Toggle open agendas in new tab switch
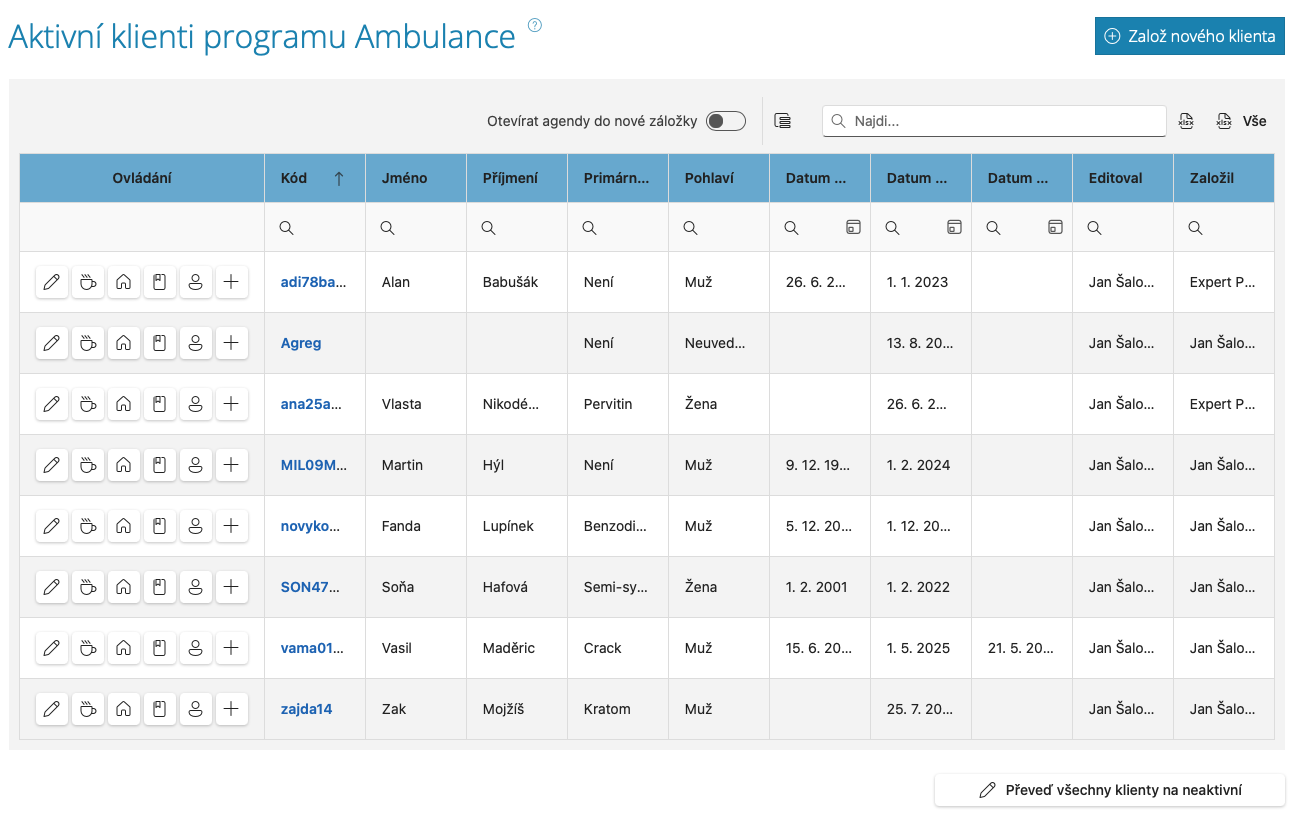 tap(726, 121)
